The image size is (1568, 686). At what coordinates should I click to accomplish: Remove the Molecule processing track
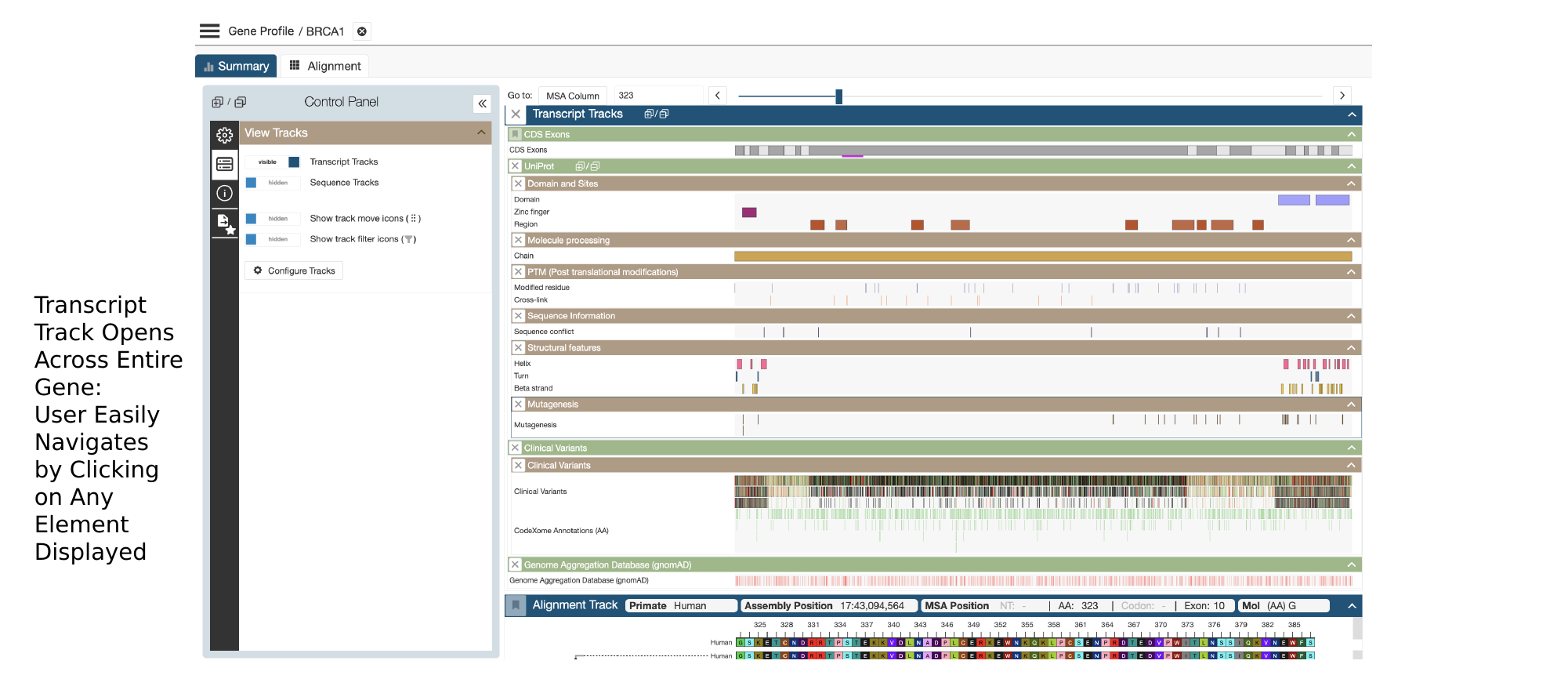tap(518, 240)
